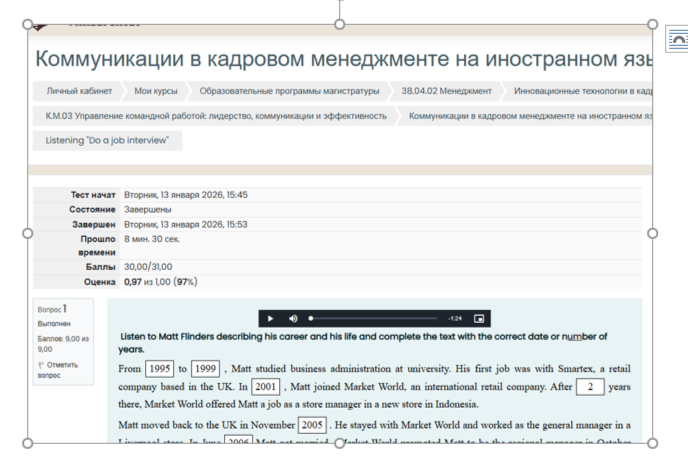Click the left-middle resize handle
Screen dimensions: 688x460
point(28,233)
